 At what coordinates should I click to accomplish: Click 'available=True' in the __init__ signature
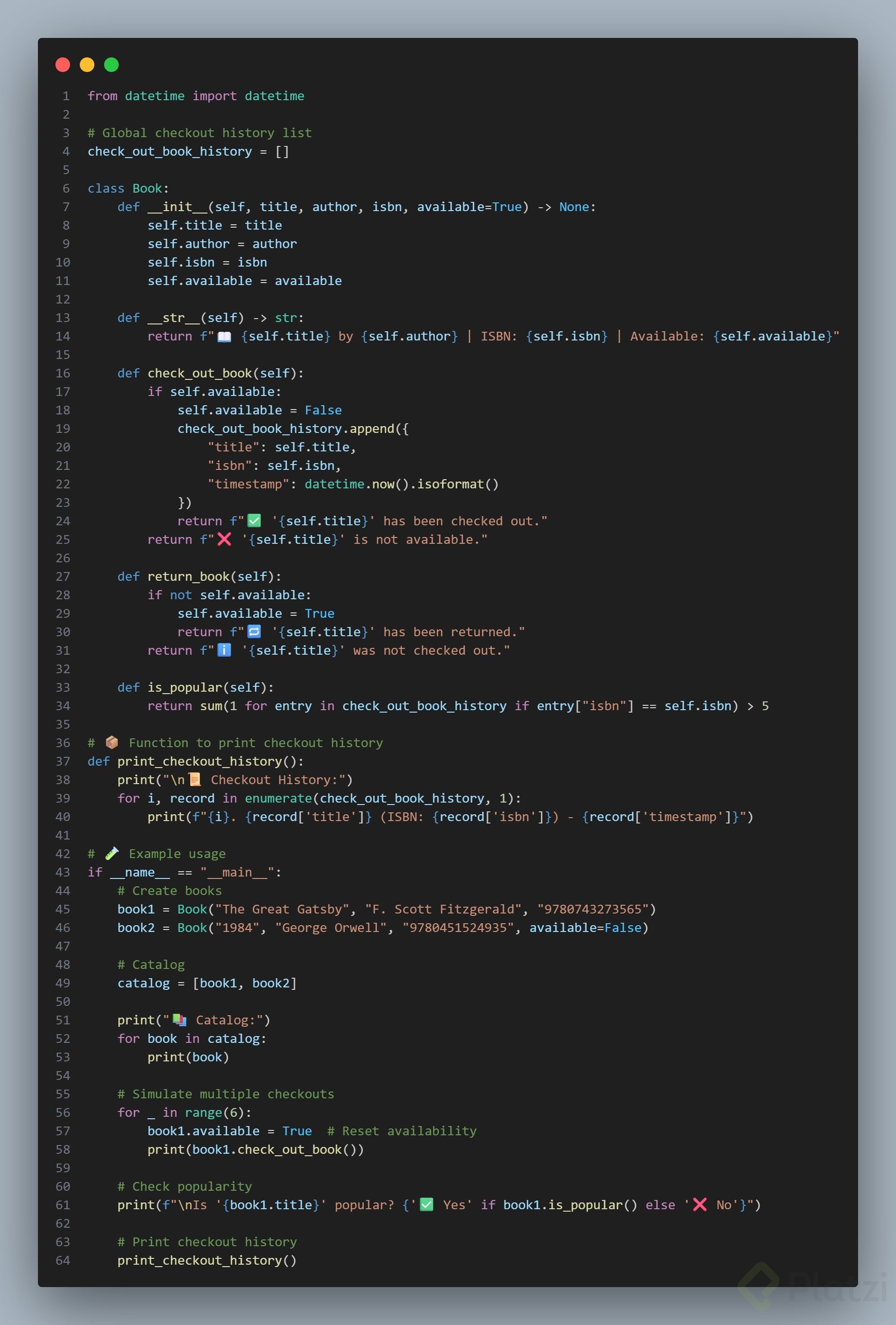pyautogui.click(x=470, y=207)
